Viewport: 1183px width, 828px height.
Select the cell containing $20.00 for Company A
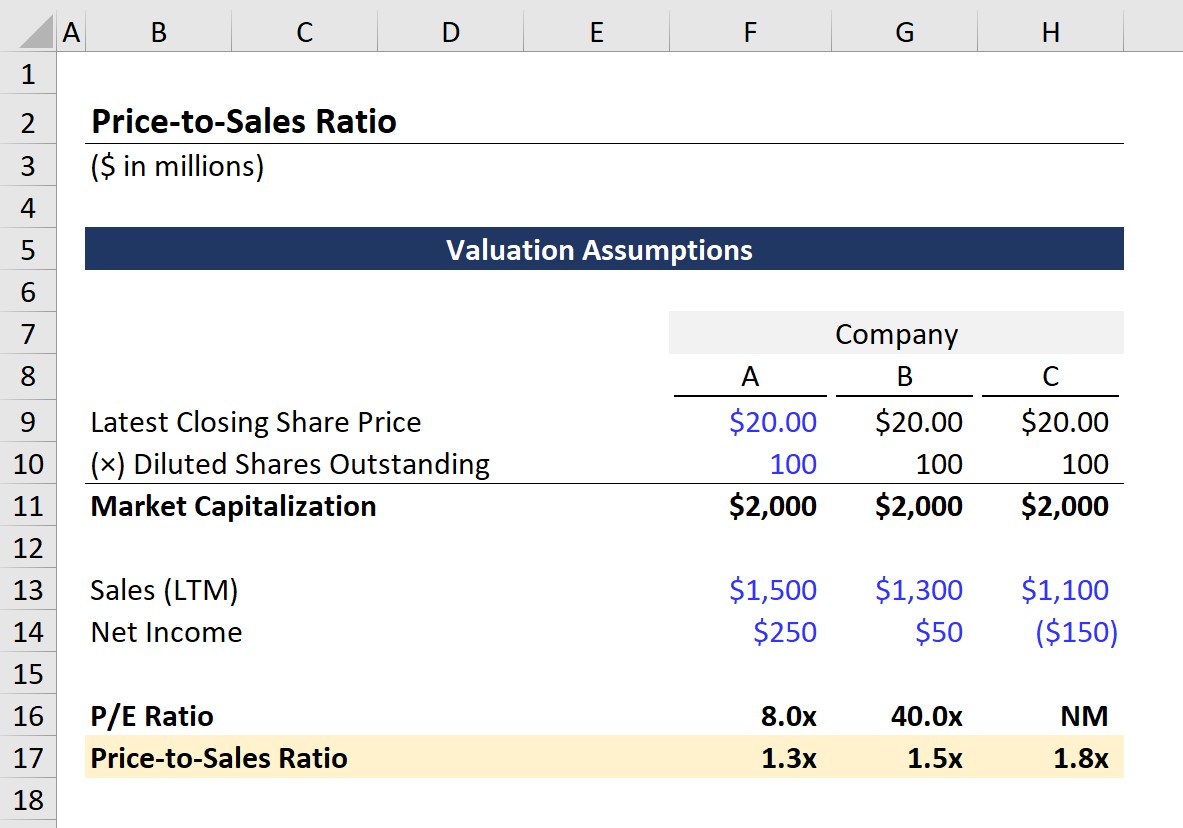coord(773,422)
